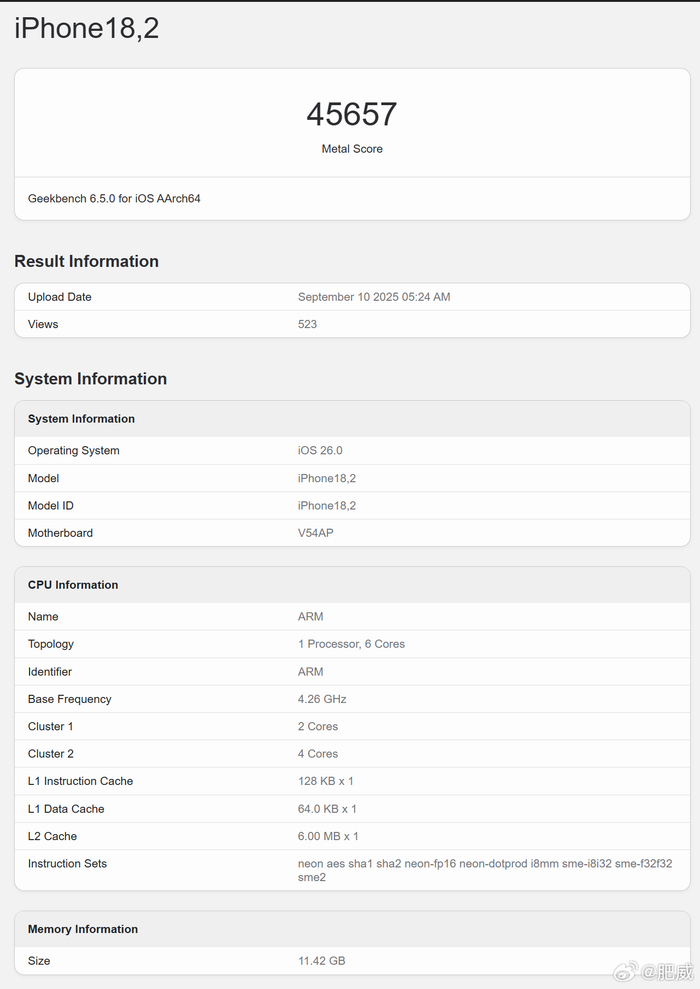The width and height of the screenshot is (700, 989).
Task: Select ARM value in the Identifier row
Action: [310, 672]
